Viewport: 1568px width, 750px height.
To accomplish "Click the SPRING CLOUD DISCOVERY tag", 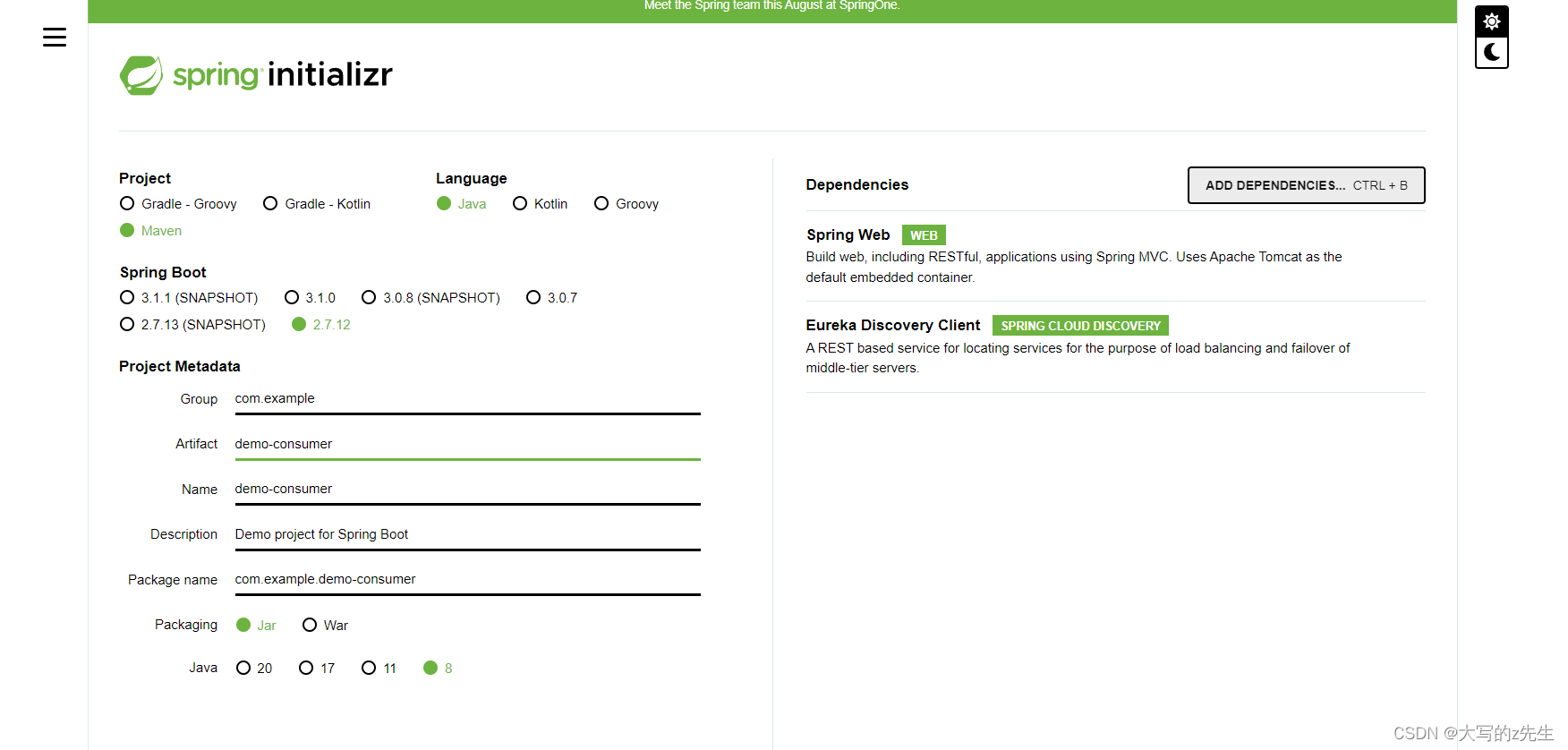I will 1080,326.
